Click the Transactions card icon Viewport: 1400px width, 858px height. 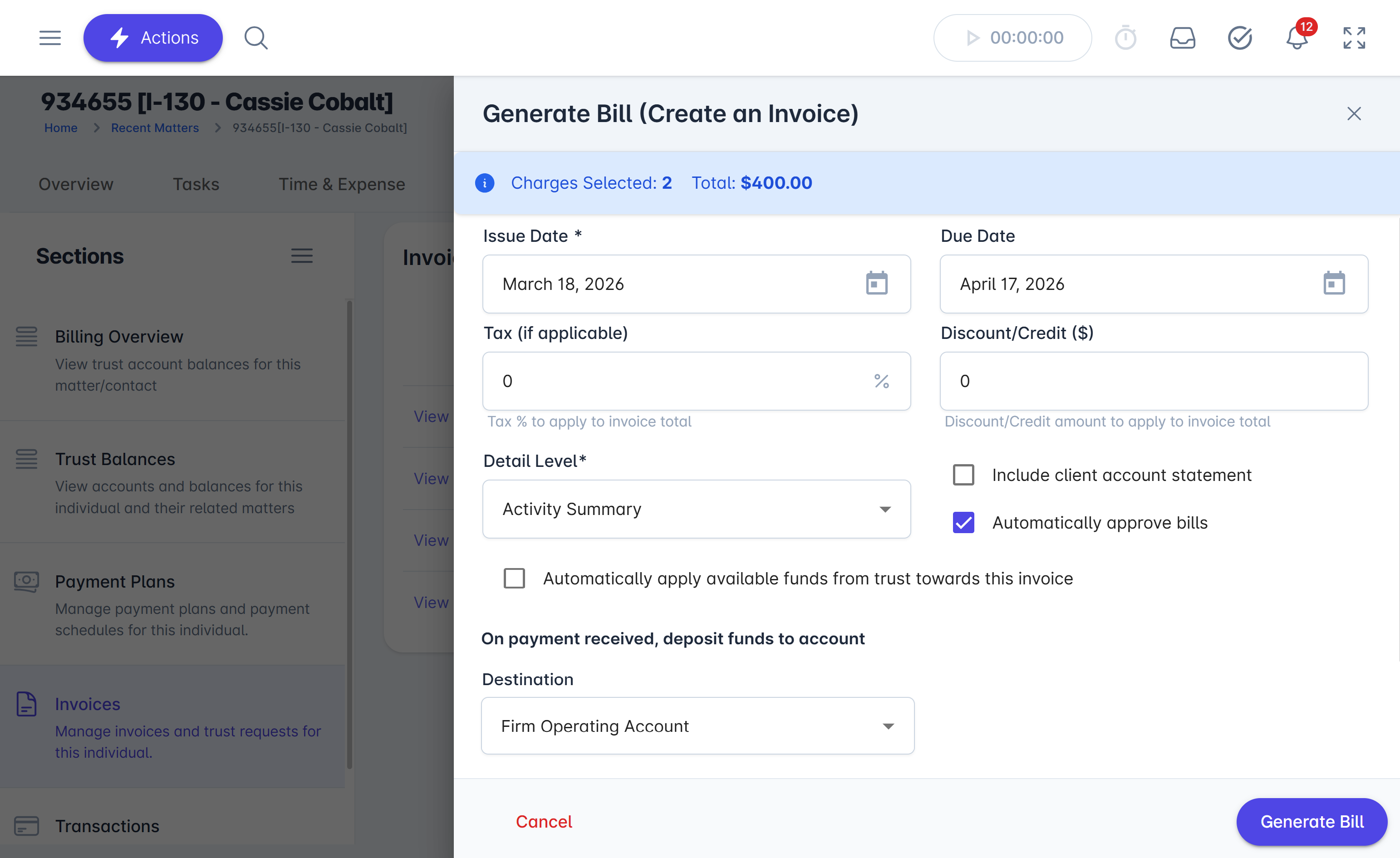click(x=26, y=826)
